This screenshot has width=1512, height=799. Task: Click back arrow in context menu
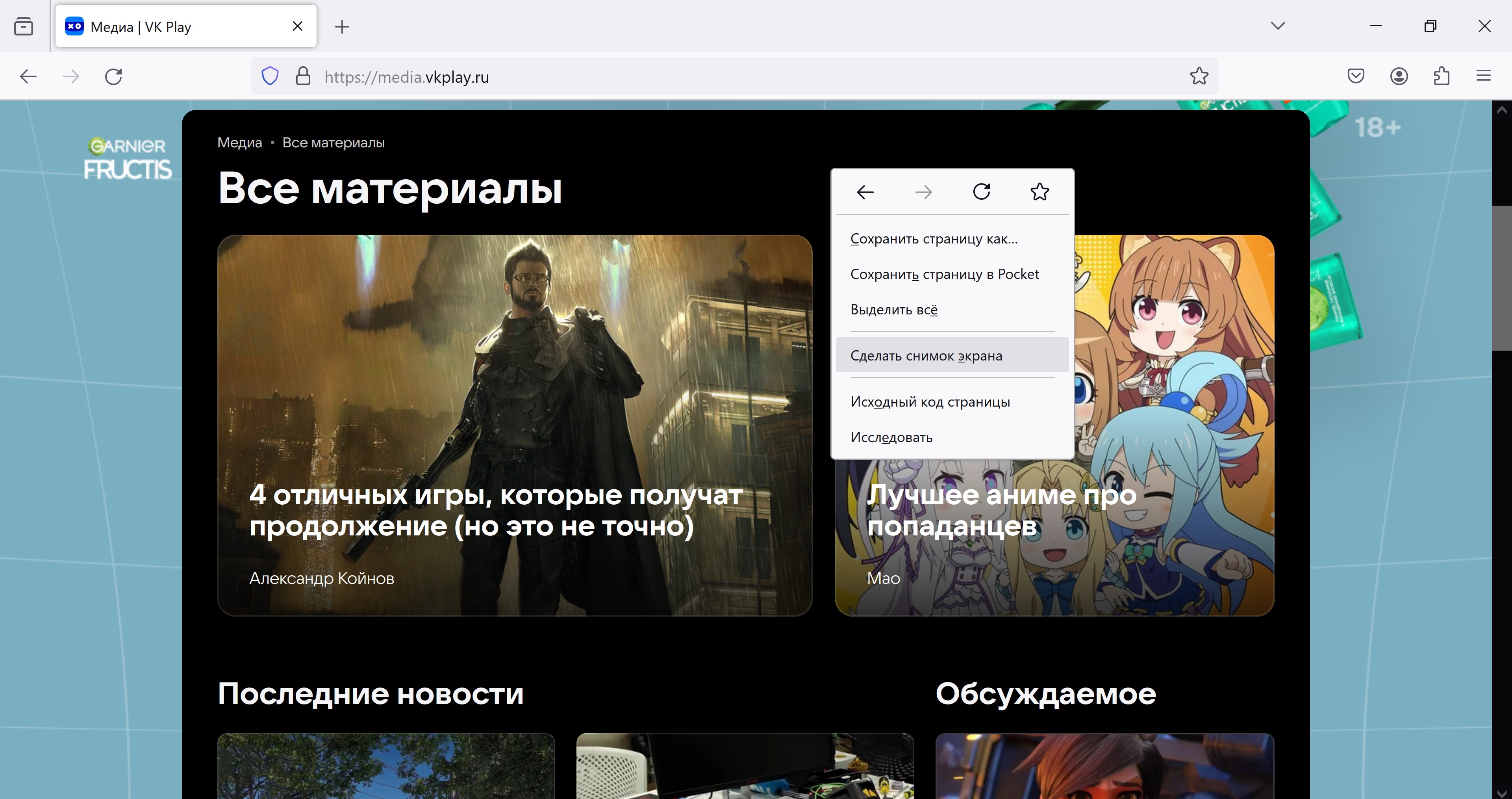[865, 192]
